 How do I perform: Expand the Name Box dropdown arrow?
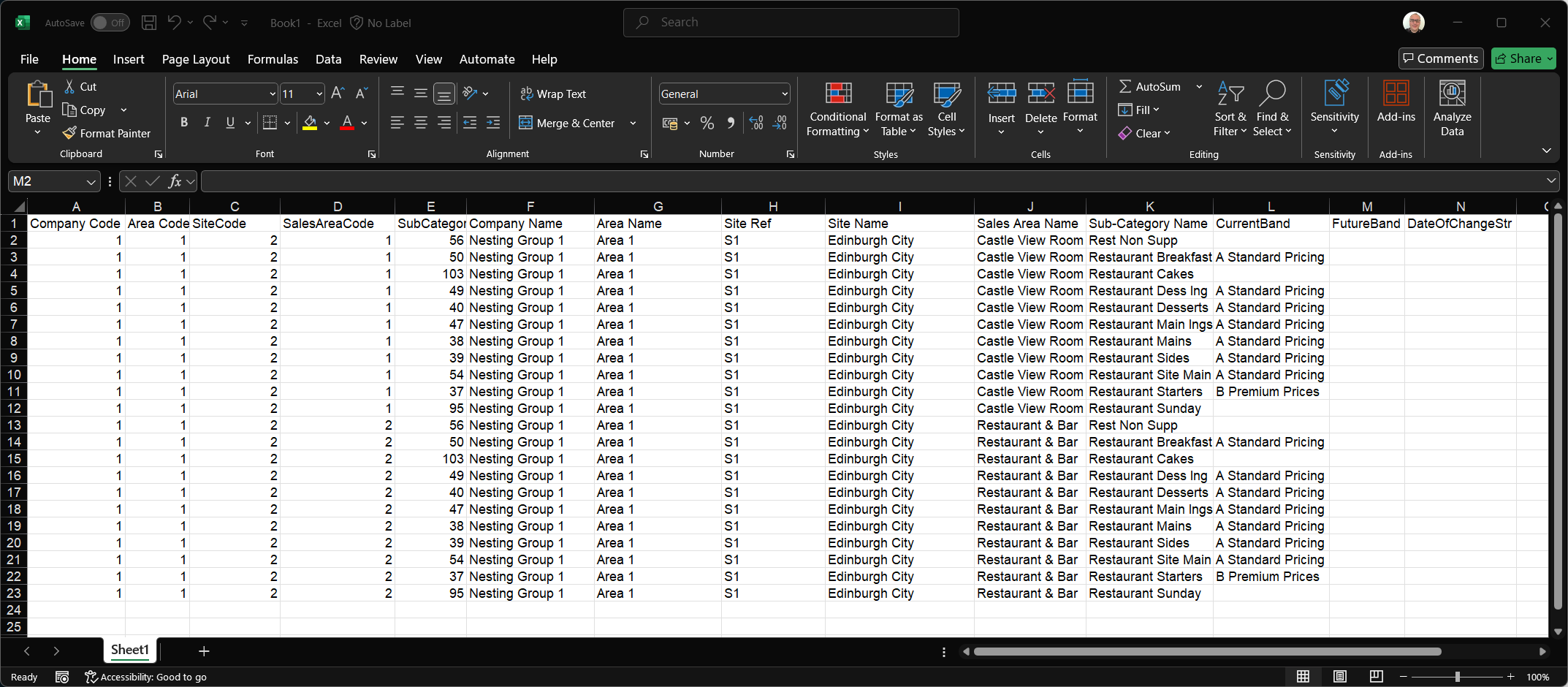[x=91, y=181]
